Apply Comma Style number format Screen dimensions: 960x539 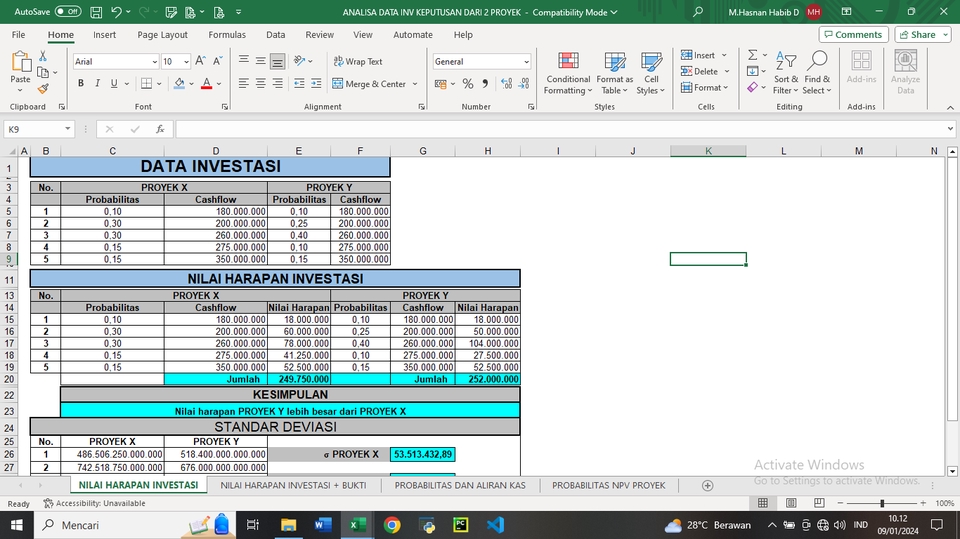click(x=485, y=83)
